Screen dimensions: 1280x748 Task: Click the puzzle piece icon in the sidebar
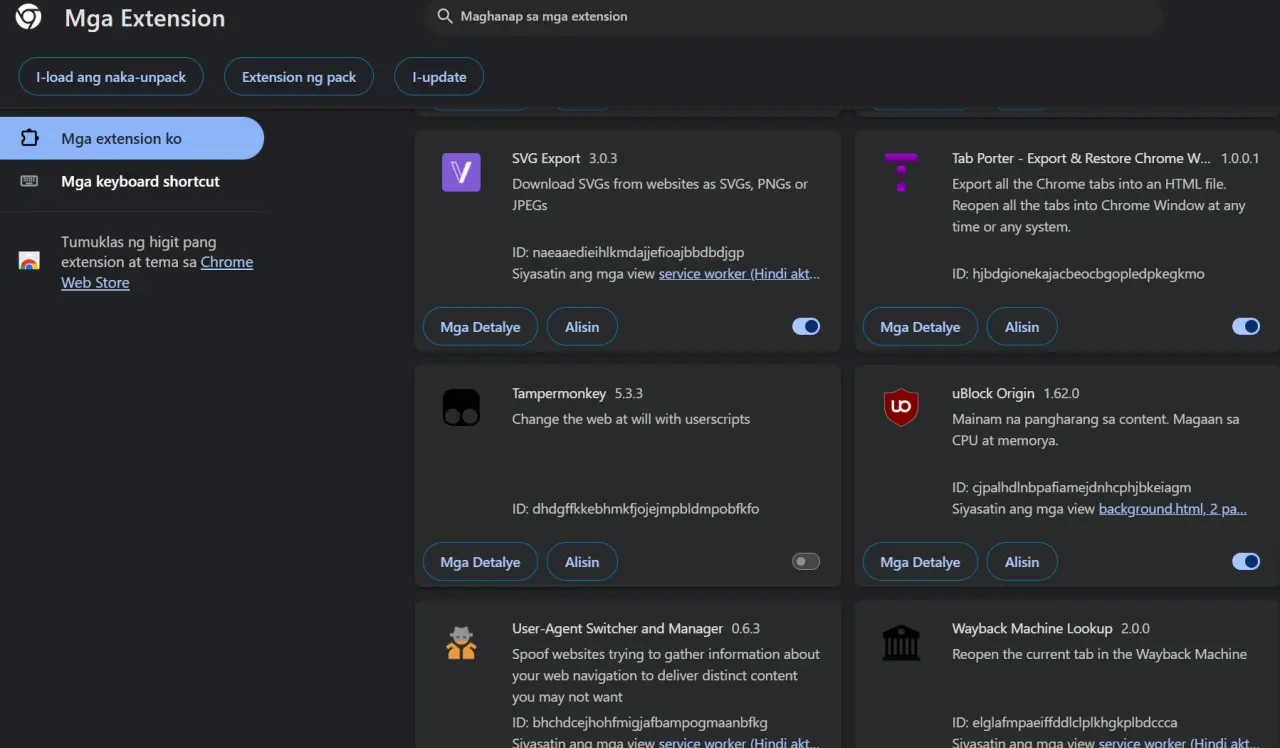point(29,138)
